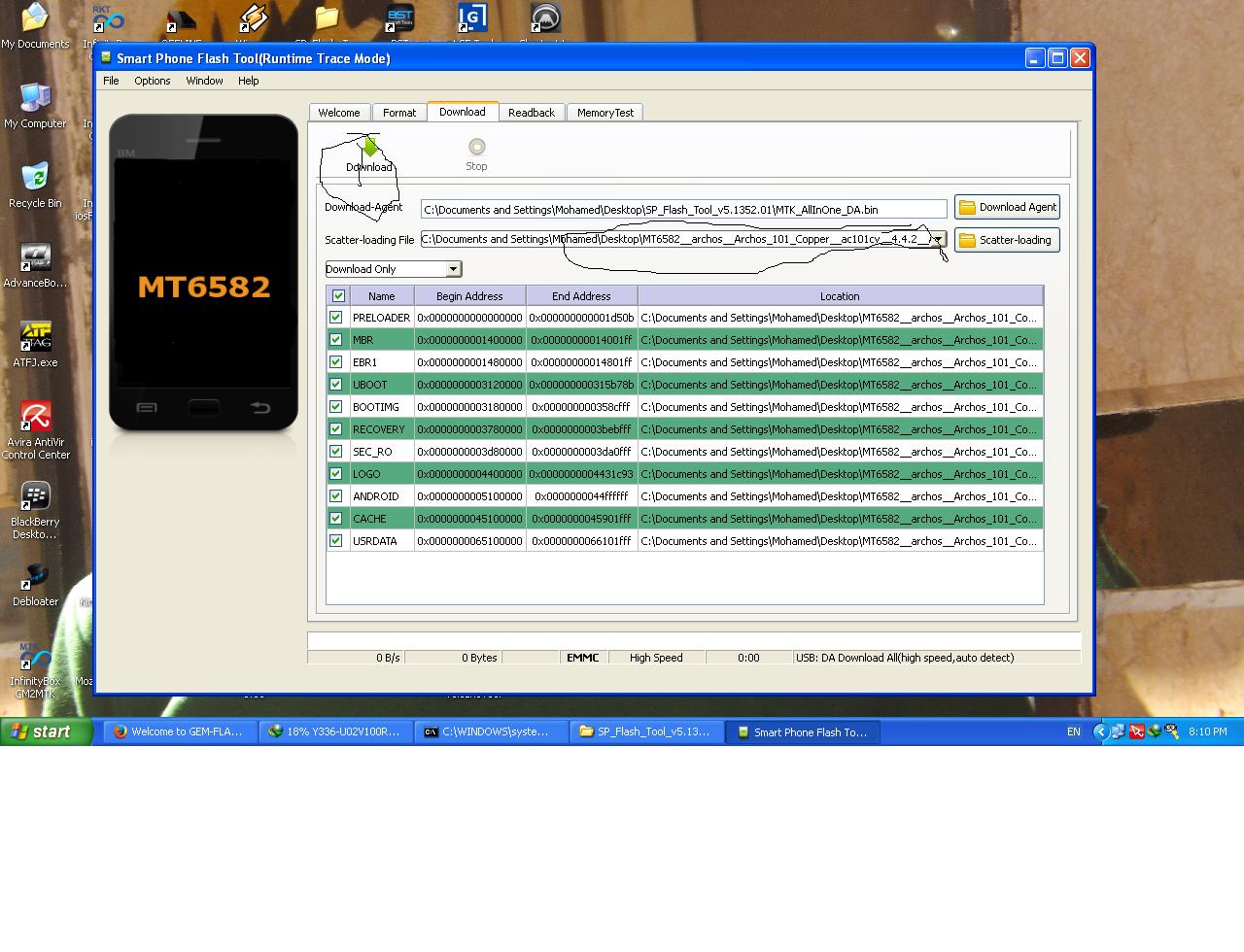Image resolution: width=1244 pixels, height=952 pixels.
Task: Show hidden tray icons with the arrow
Action: (x=1101, y=731)
